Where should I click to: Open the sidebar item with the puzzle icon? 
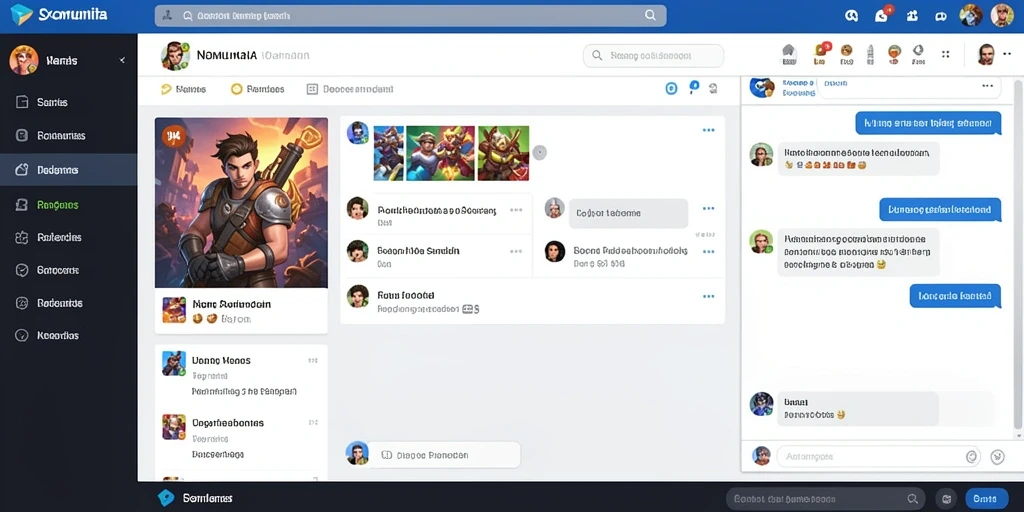69,237
